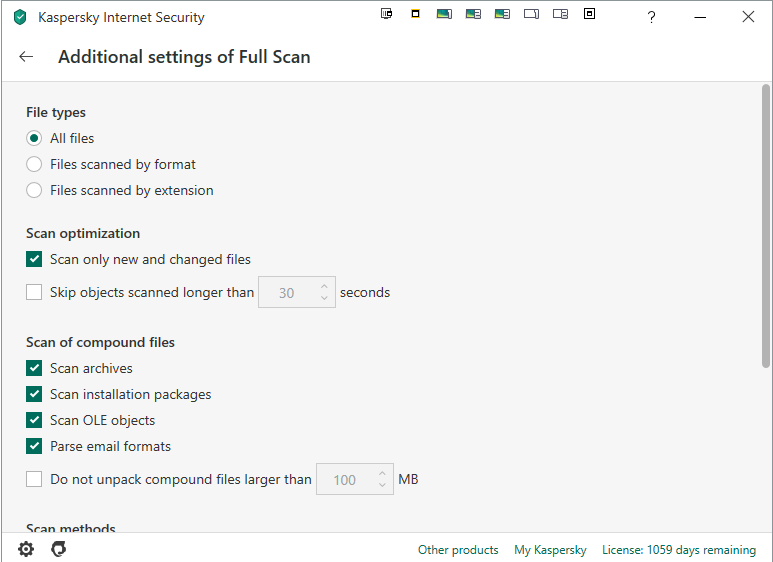
Task: Enable "Skip objects scanned longer than" checkbox
Action: [x=34, y=293]
